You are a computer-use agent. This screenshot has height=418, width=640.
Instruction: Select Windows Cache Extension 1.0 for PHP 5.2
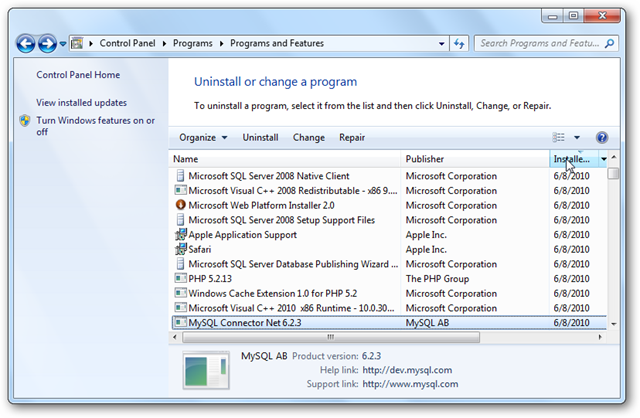point(388,293)
